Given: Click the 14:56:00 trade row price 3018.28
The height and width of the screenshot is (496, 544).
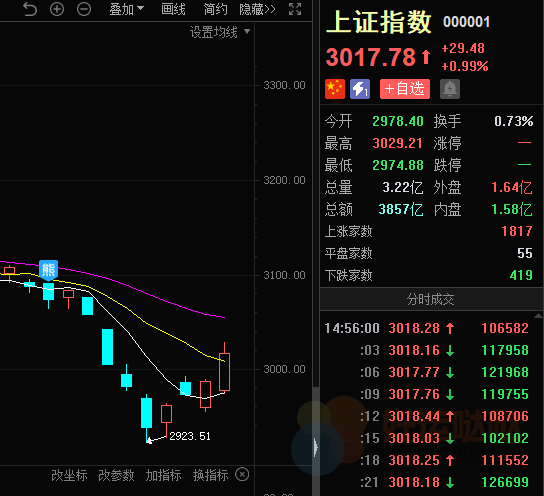Looking at the screenshot, I should point(414,328).
